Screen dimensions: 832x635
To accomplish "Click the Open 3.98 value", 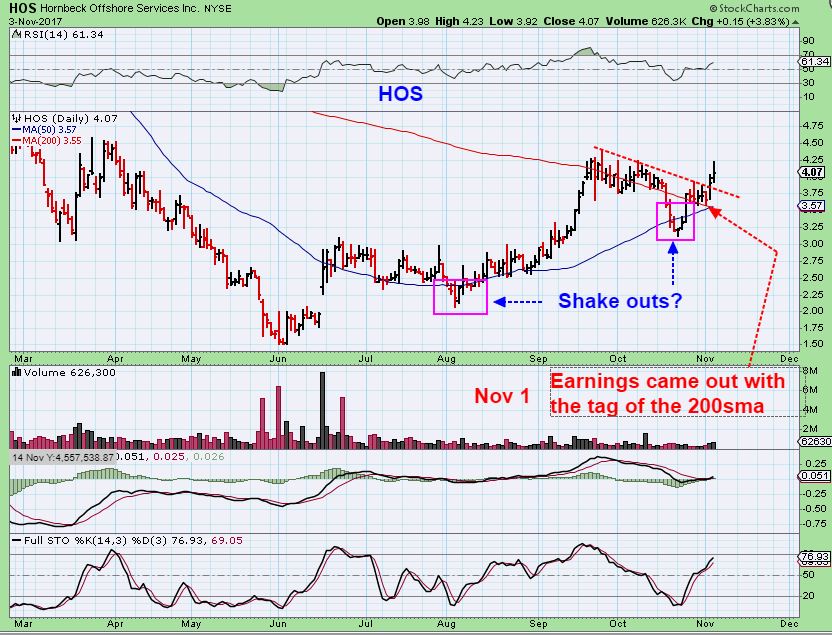I will point(404,22).
